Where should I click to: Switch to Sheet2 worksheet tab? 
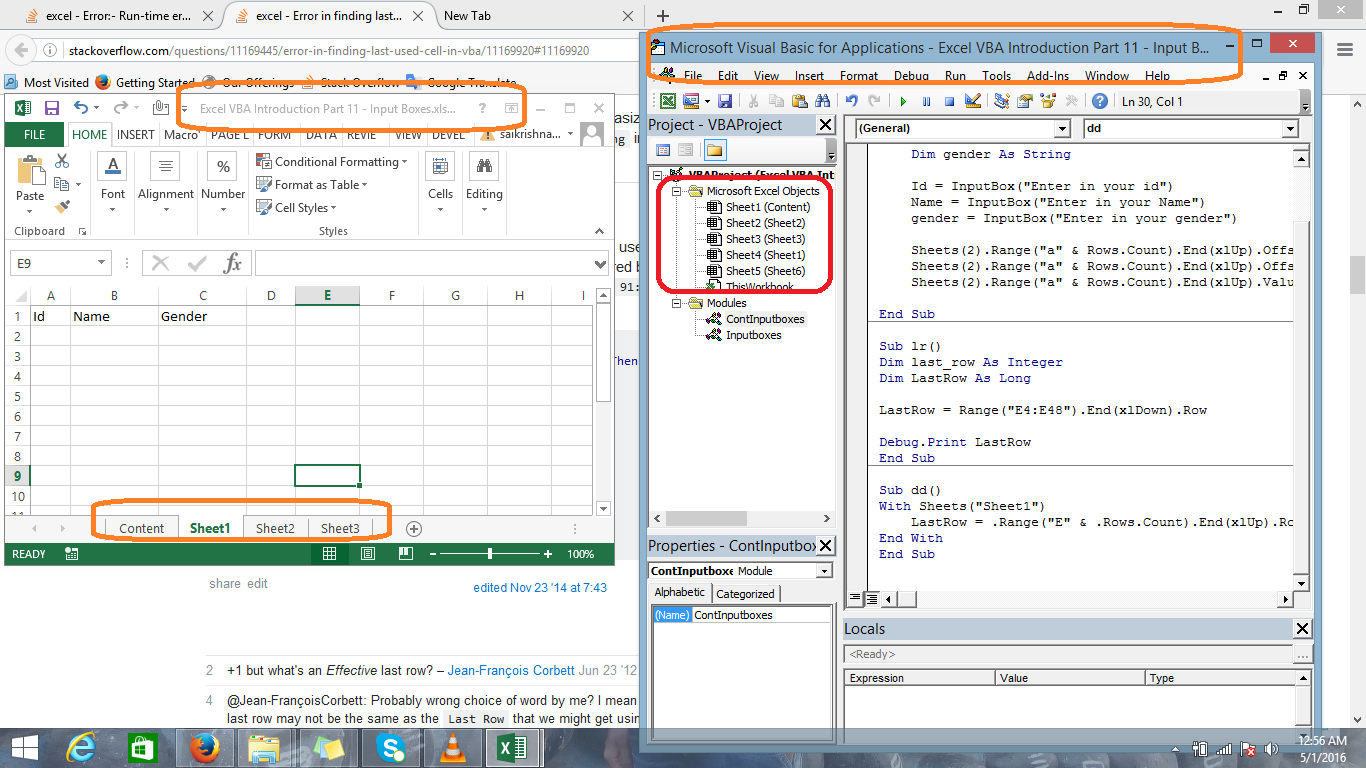click(x=275, y=528)
